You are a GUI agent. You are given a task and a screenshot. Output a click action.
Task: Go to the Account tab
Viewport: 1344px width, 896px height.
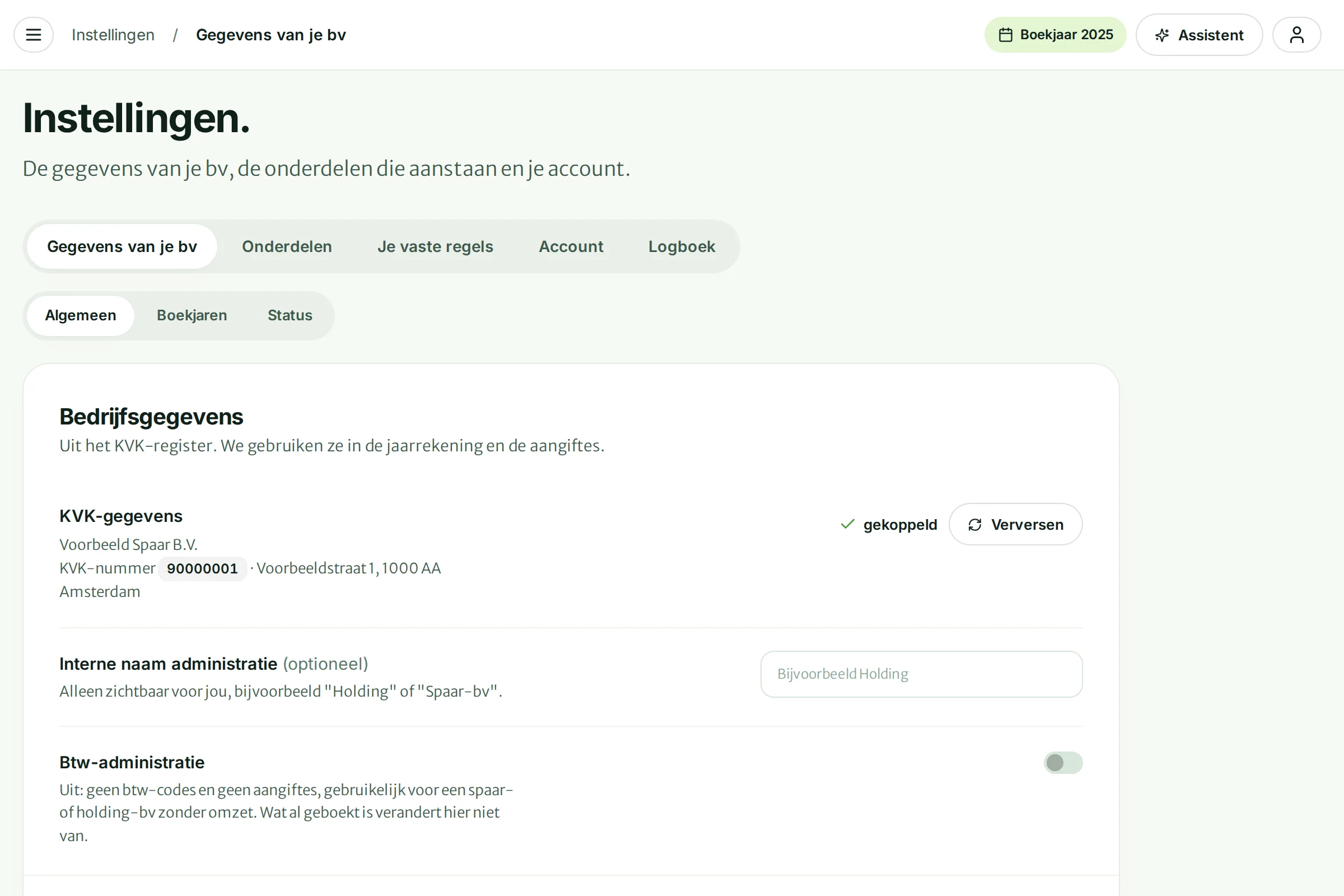571,246
